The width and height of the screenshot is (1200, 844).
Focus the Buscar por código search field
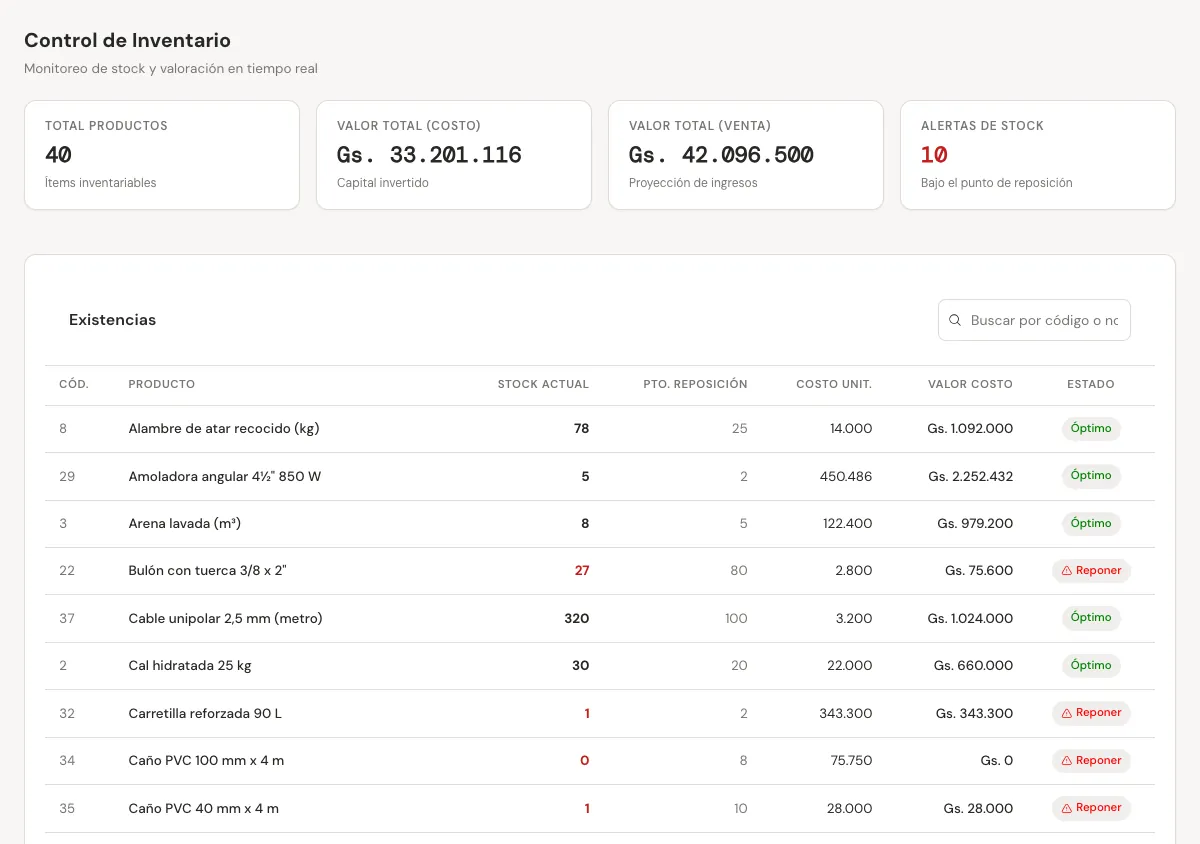(x=1034, y=320)
